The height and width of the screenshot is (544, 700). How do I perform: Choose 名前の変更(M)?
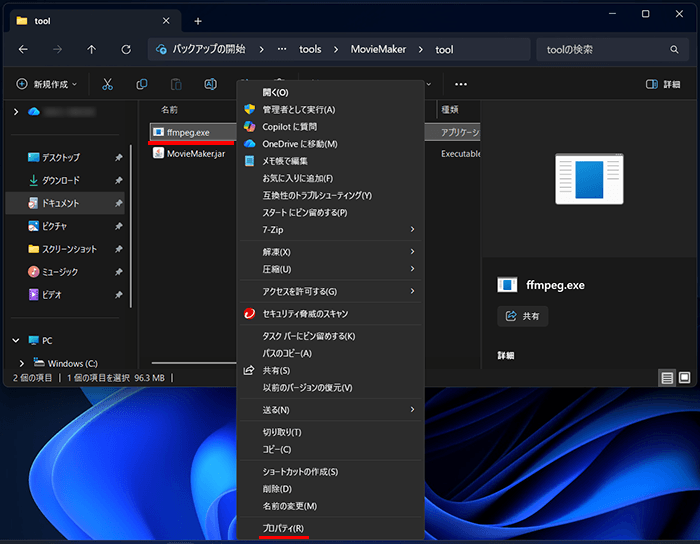331,506
